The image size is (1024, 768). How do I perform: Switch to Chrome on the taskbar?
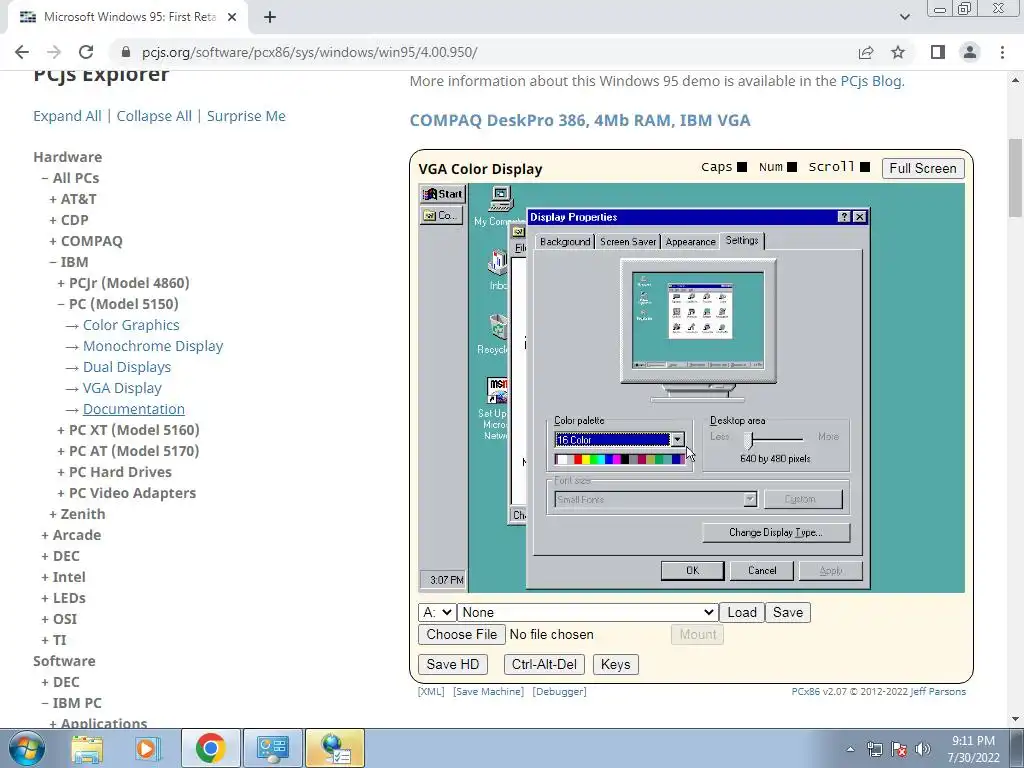210,748
